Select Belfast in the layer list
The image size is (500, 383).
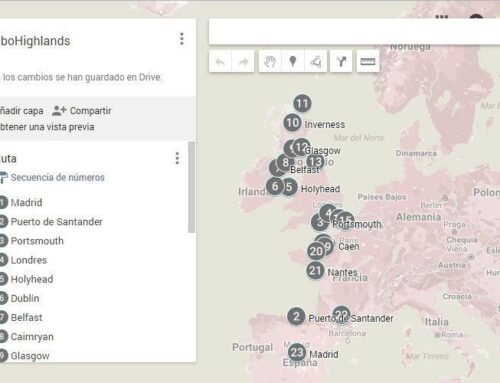click(x=26, y=317)
